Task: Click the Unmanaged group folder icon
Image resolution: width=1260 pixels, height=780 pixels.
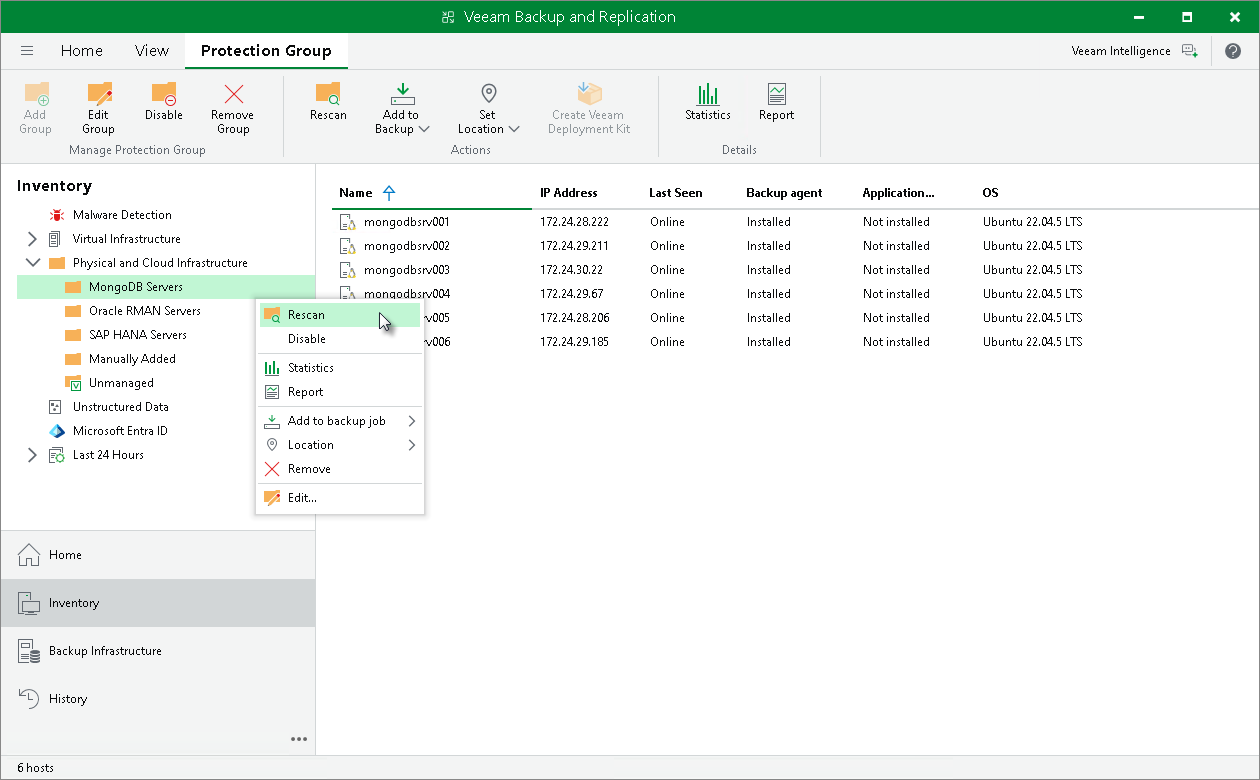Action: (73, 383)
